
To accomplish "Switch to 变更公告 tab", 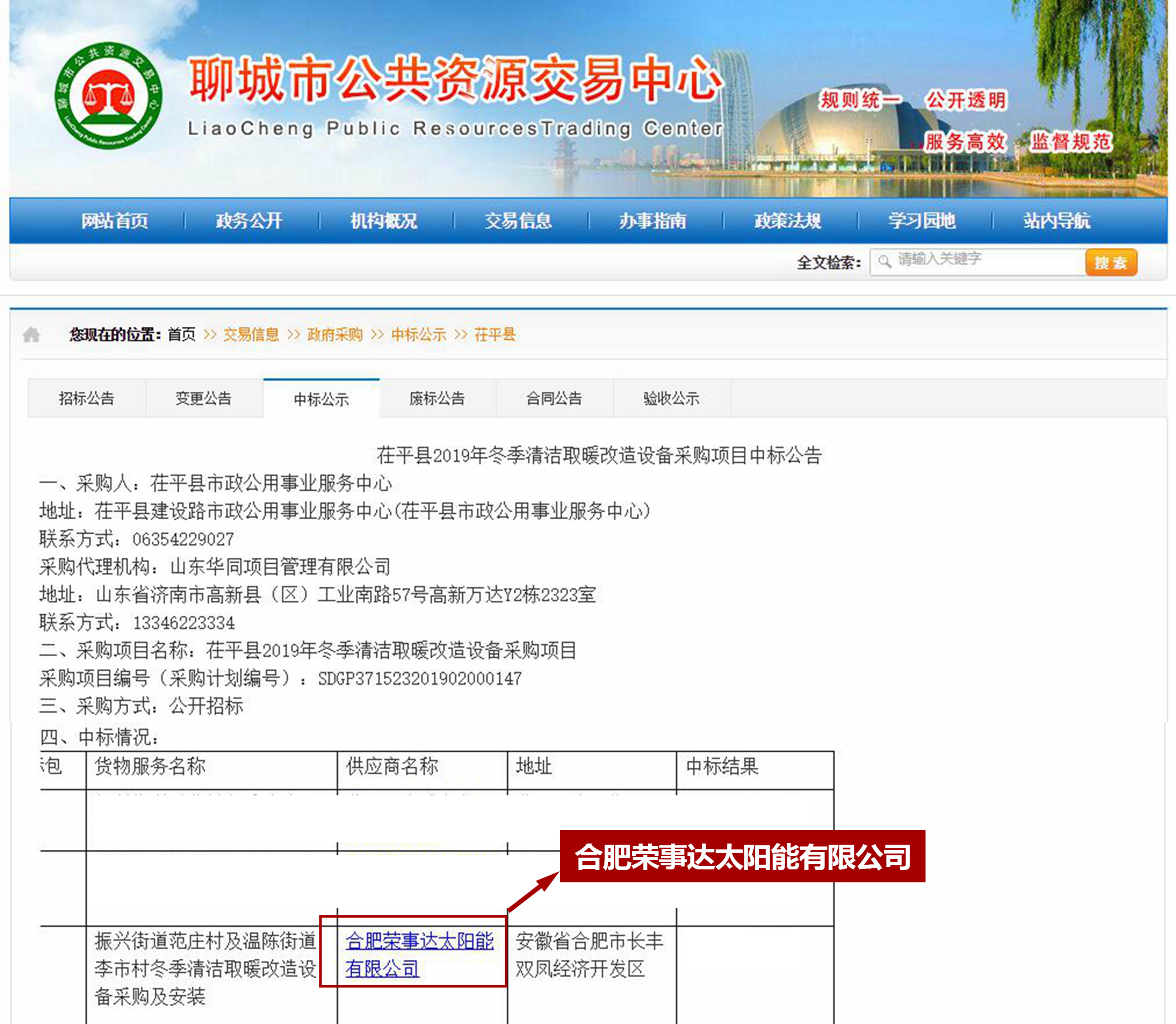I will tap(203, 399).
